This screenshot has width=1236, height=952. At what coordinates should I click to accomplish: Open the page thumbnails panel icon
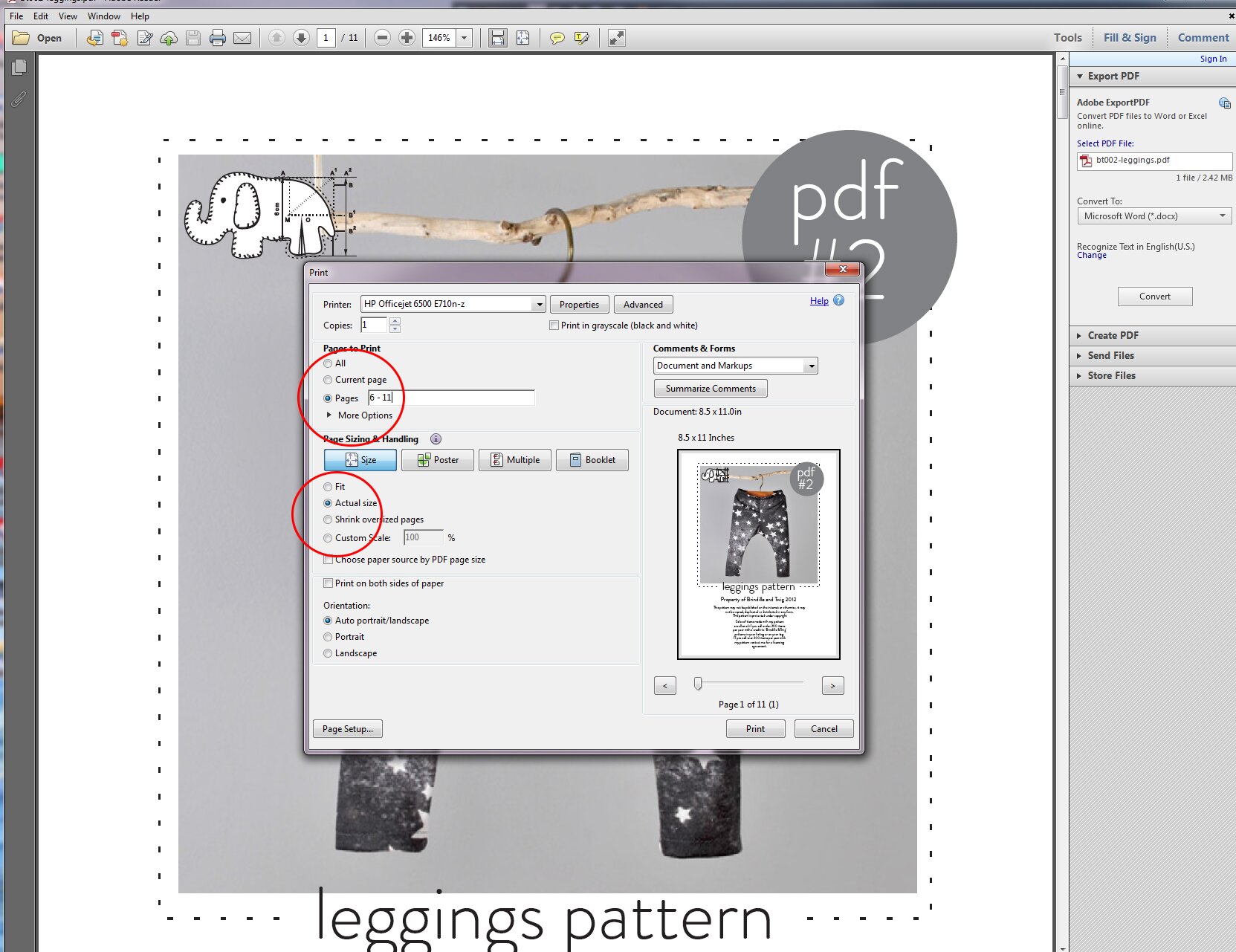pos(19,68)
